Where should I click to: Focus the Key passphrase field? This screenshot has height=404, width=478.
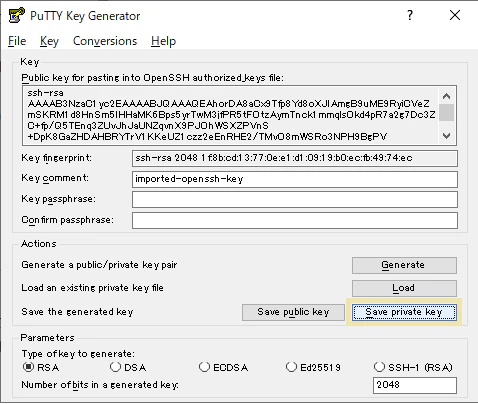tap(295, 200)
